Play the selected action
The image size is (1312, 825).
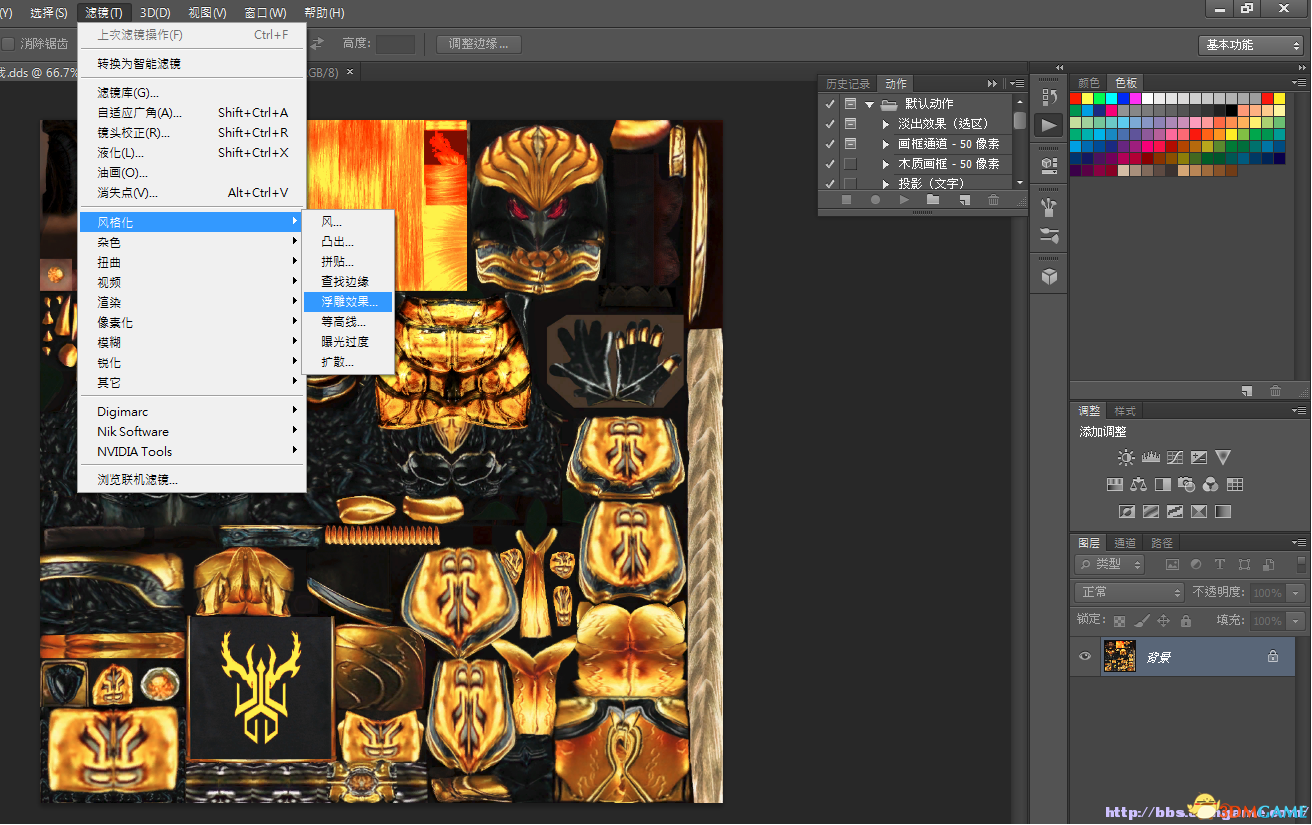click(x=905, y=200)
